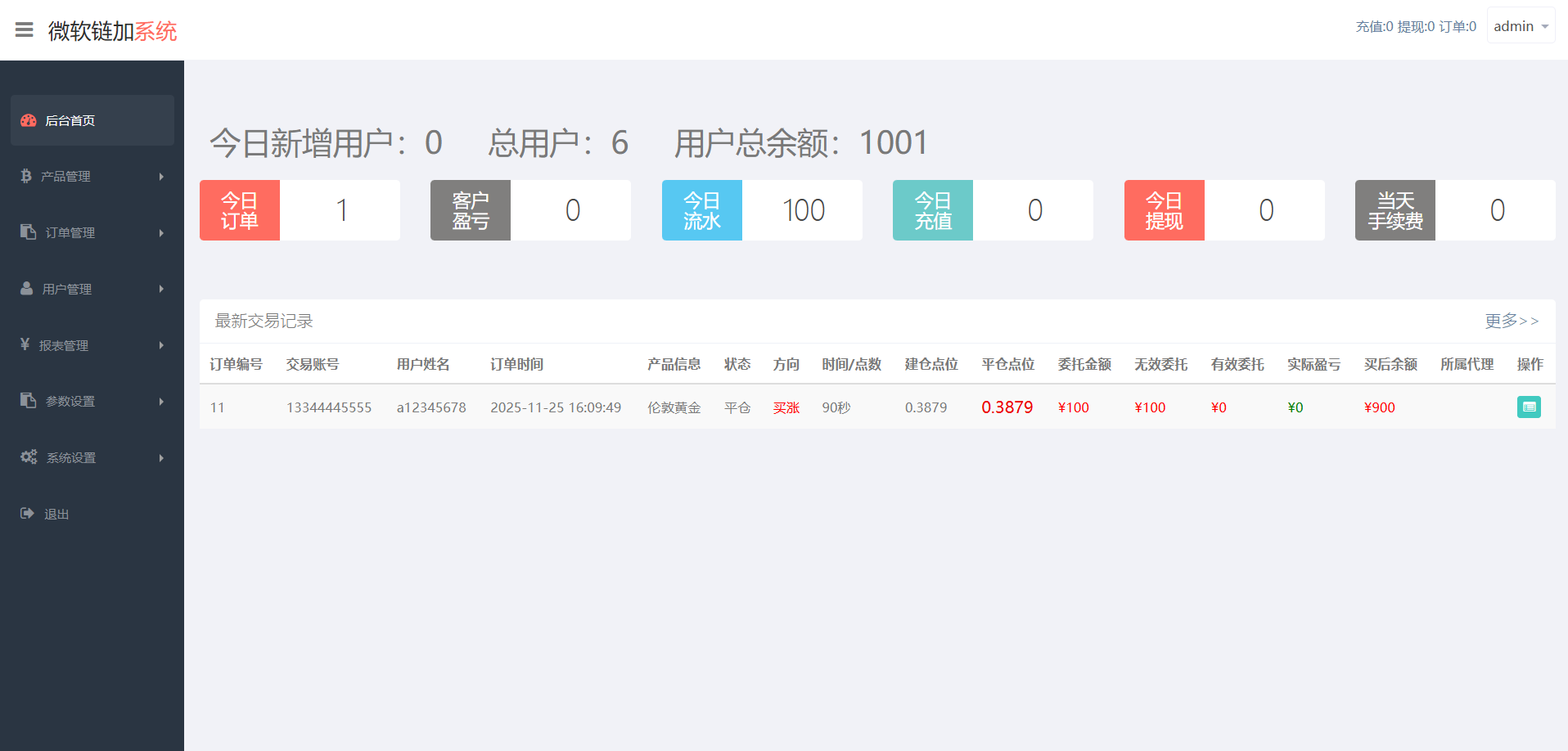Viewport: 1568px width, 751px height.
Task: Click the logout icon beside 退出
Action: coord(27,514)
